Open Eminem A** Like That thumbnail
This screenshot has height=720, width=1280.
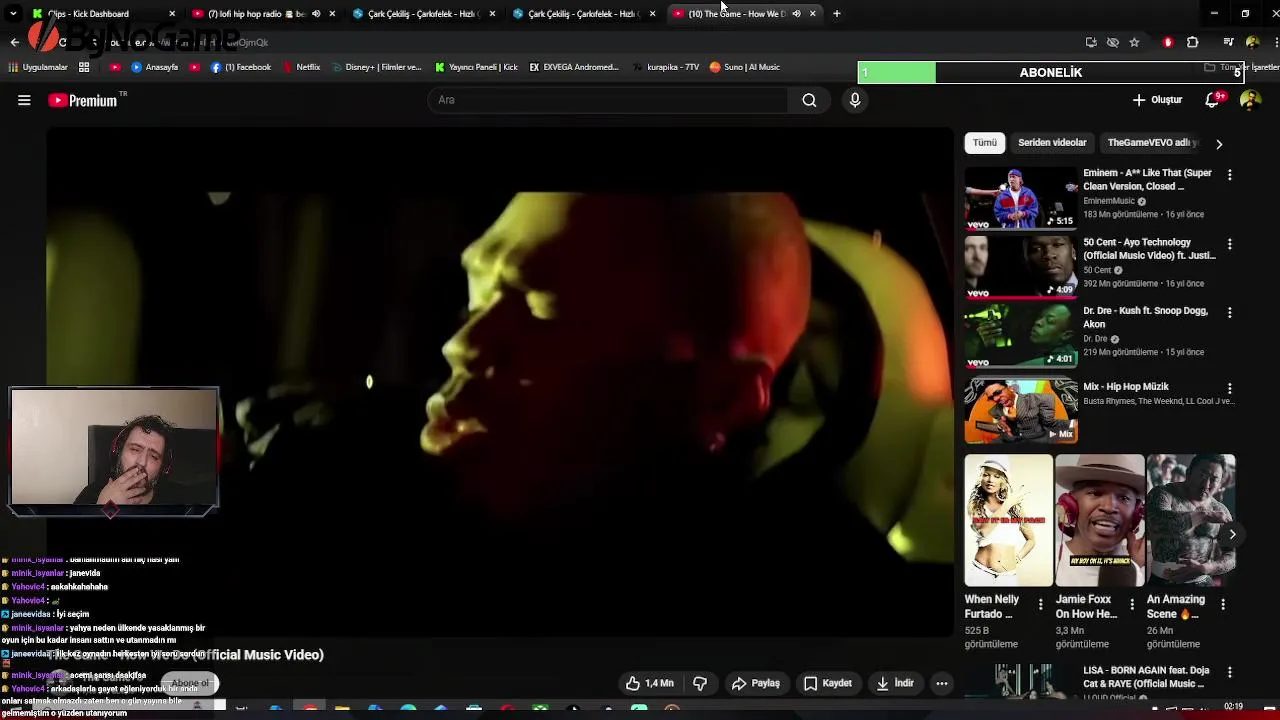[1020, 198]
